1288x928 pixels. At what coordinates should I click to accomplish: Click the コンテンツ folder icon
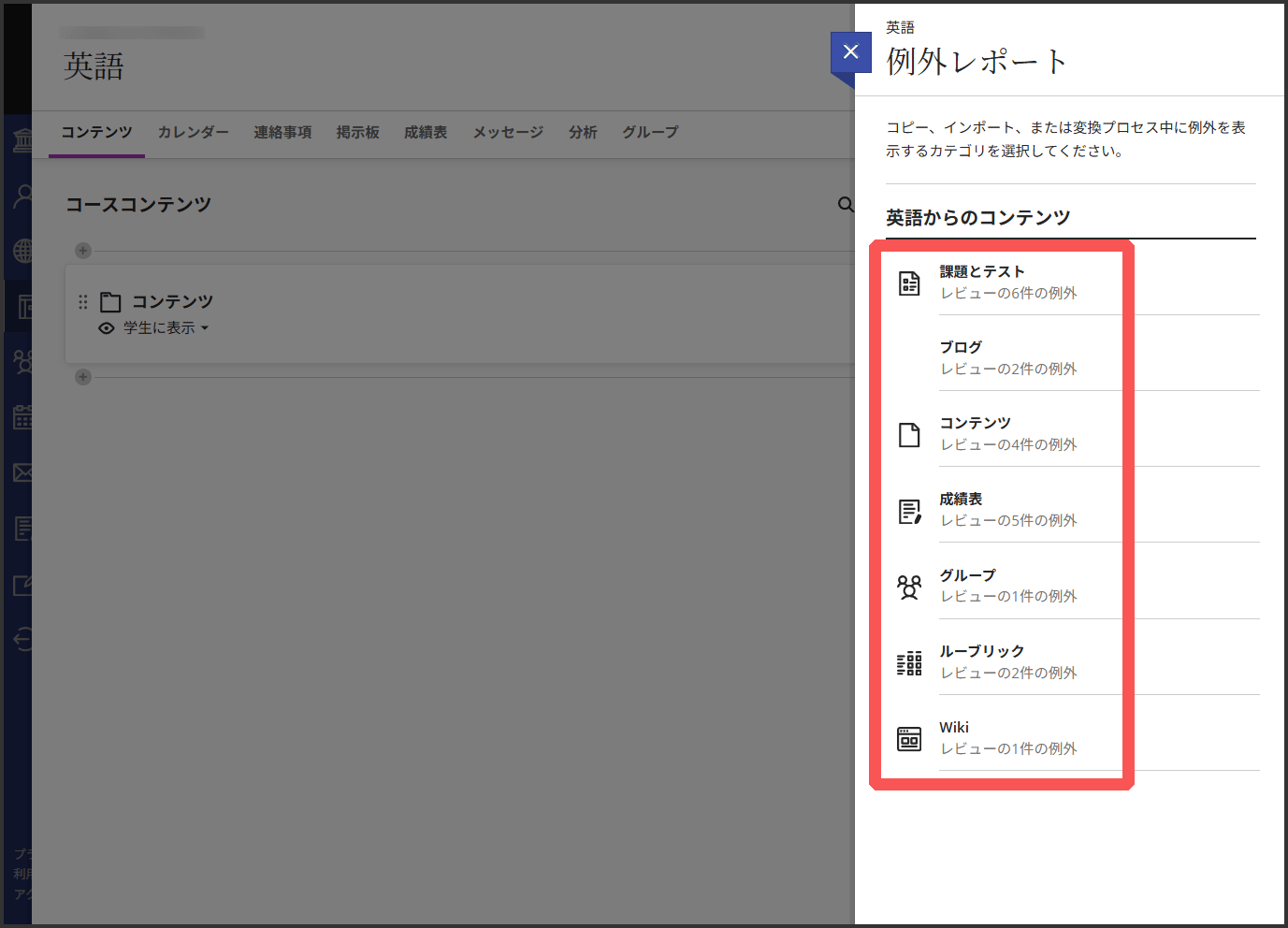point(110,302)
